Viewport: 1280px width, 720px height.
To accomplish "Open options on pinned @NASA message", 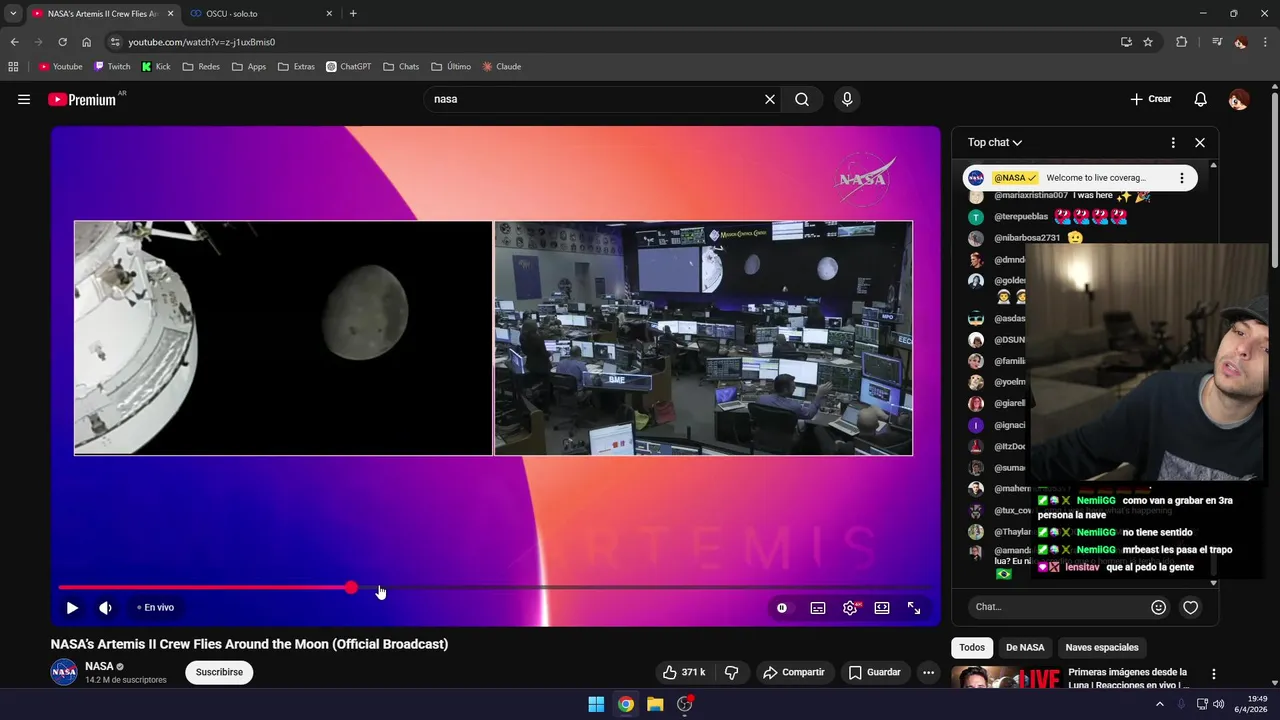I will [x=1182, y=178].
